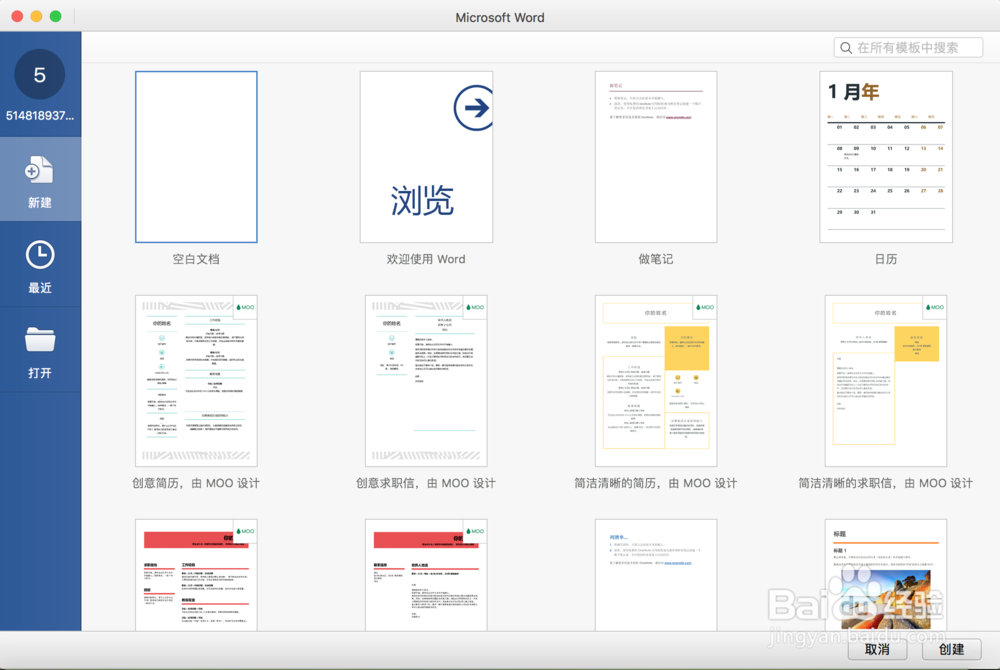Click the 创建 (Create) button
The height and width of the screenshot is (670, 1000).
coord(952,649)
